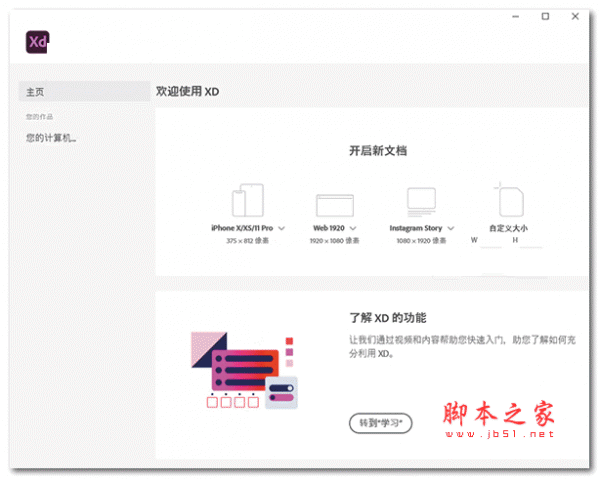The image size is (600, 479).
Task: Select the Instagram Story artboard icon
Action: [x=421, y=201]
